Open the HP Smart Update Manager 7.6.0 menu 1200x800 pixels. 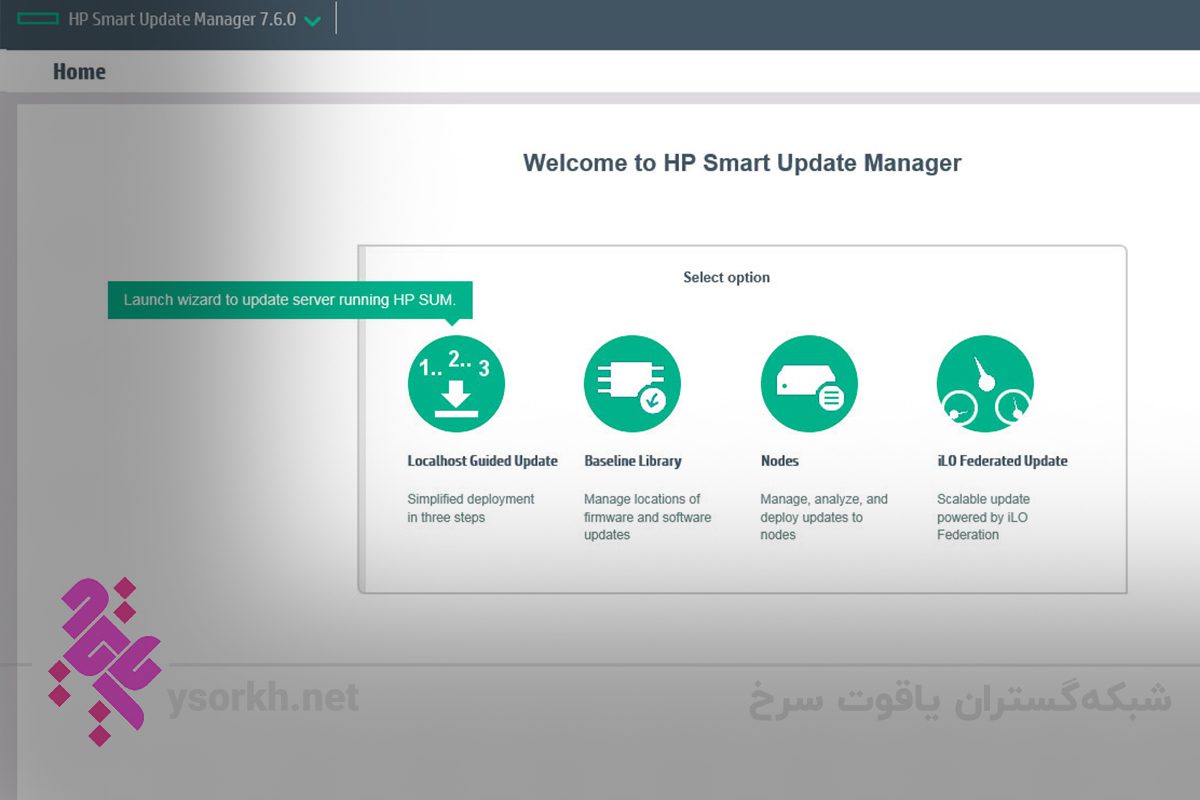coord(182,20)
